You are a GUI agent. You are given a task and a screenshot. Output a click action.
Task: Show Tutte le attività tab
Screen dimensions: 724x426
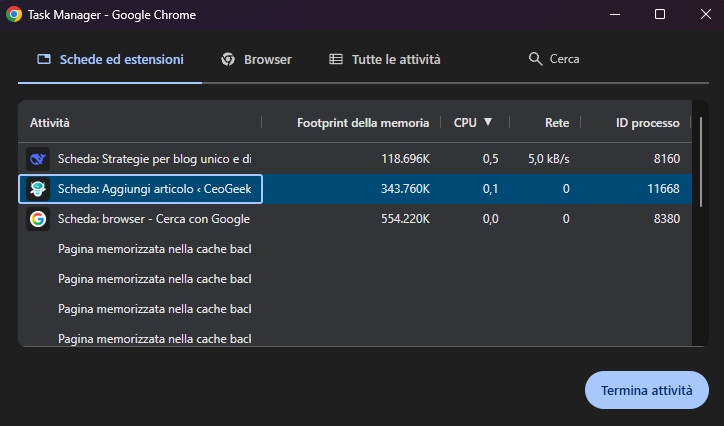tap(385, 59)
